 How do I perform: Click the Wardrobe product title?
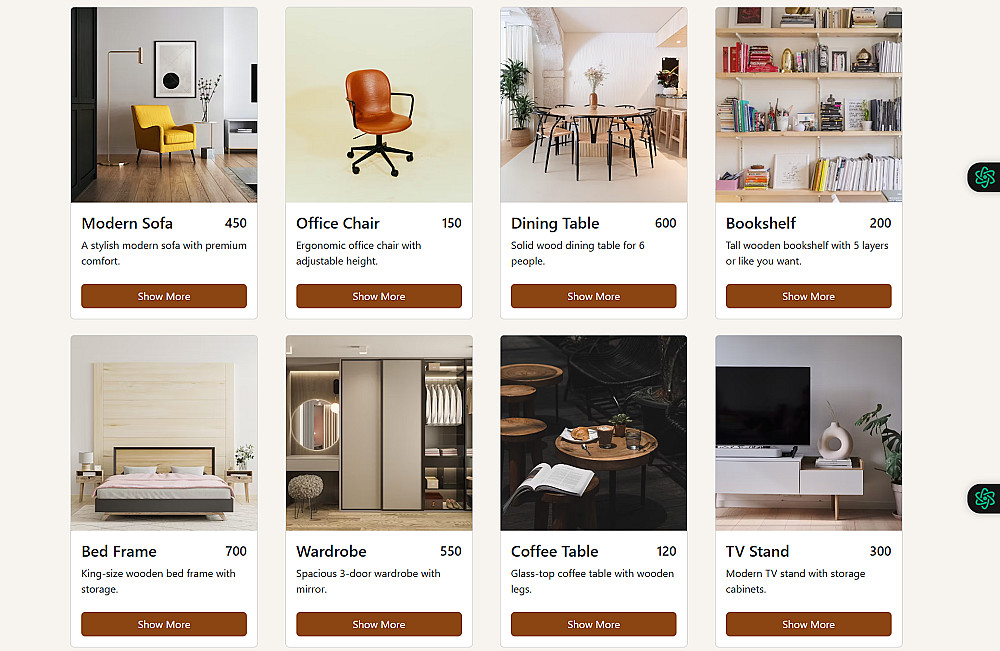point(331,552)
